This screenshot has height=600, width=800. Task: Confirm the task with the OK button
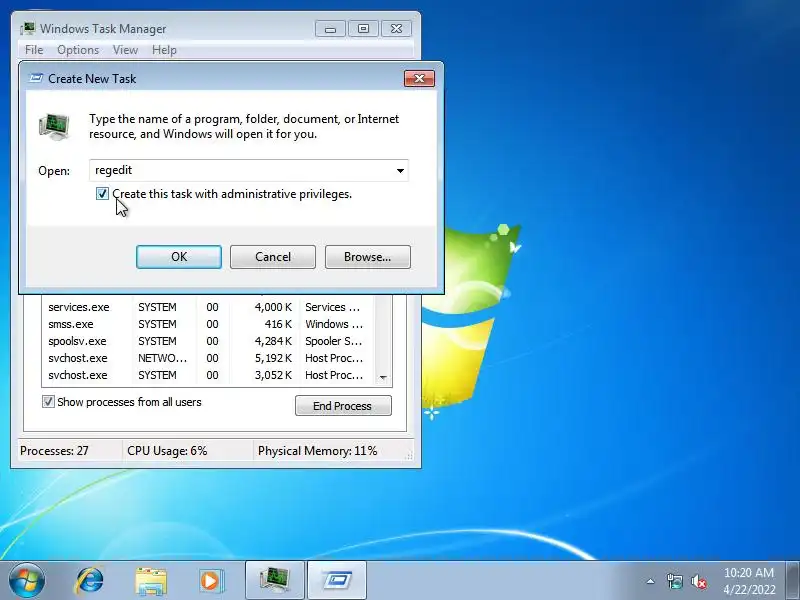[x=179, y=257]
